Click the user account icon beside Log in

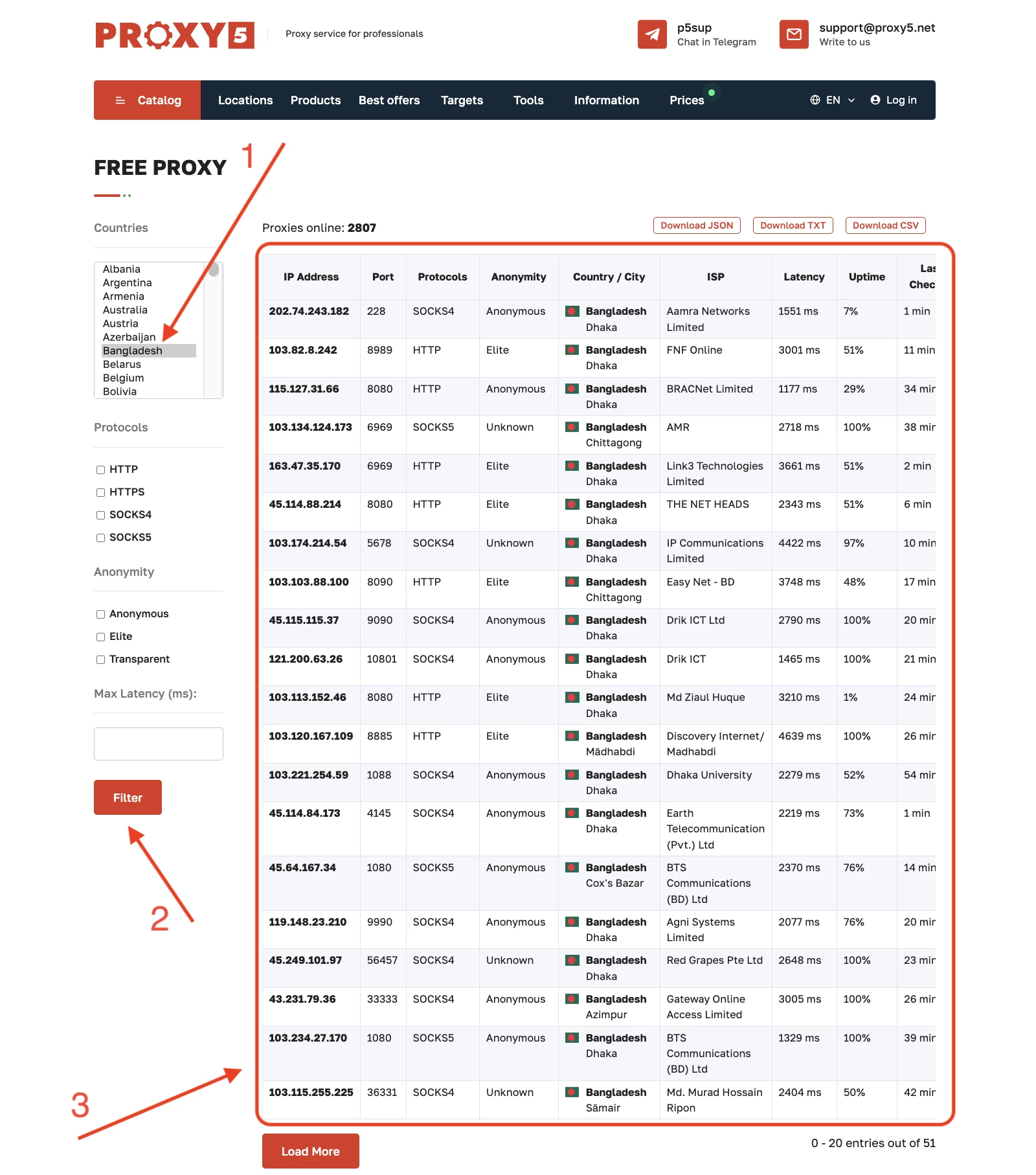click(x=875, y=100)
